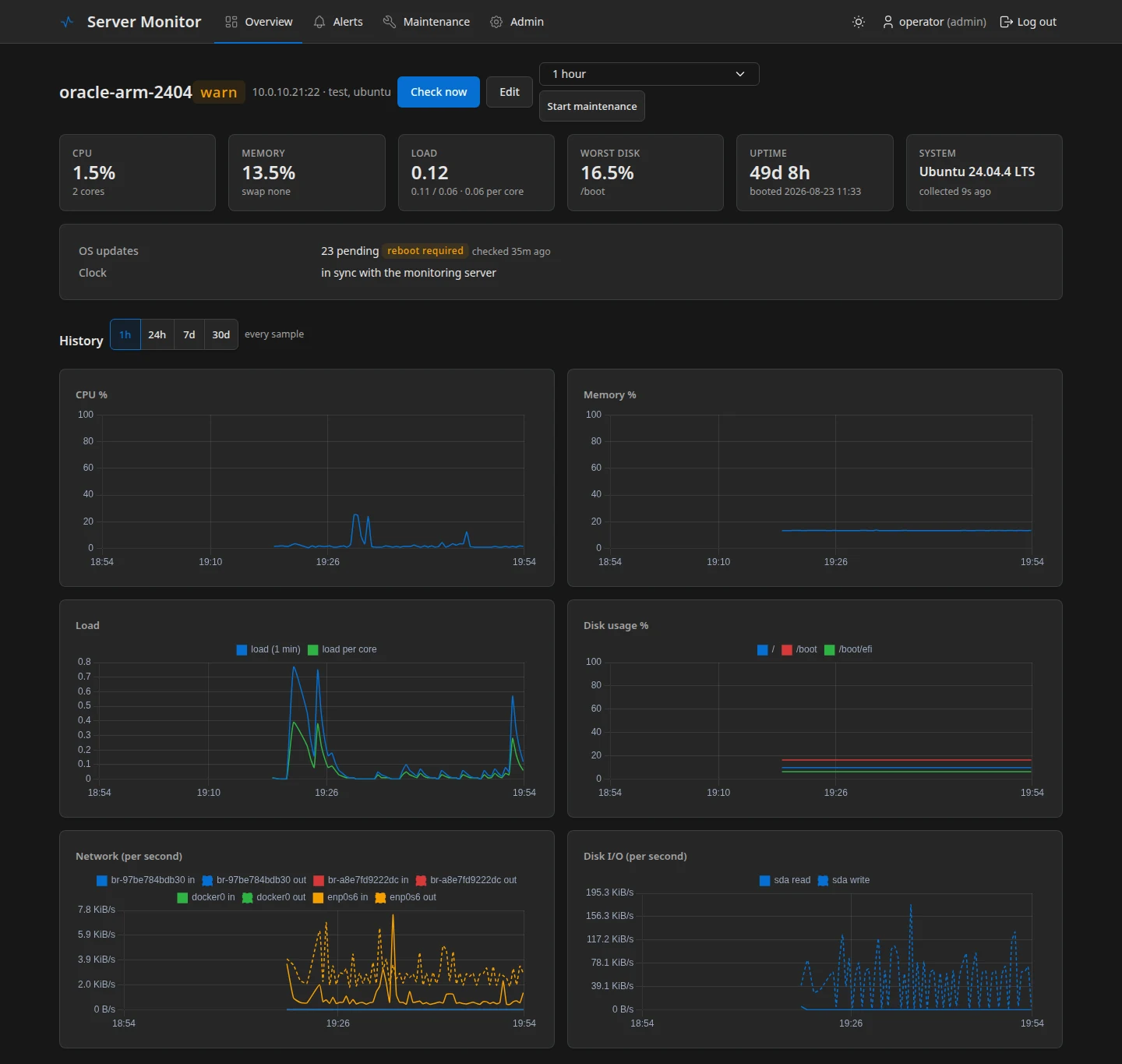1122x1064 pixels.
Task: Hide the /boot/efi series in Disk usage
Action: (849, 649)
